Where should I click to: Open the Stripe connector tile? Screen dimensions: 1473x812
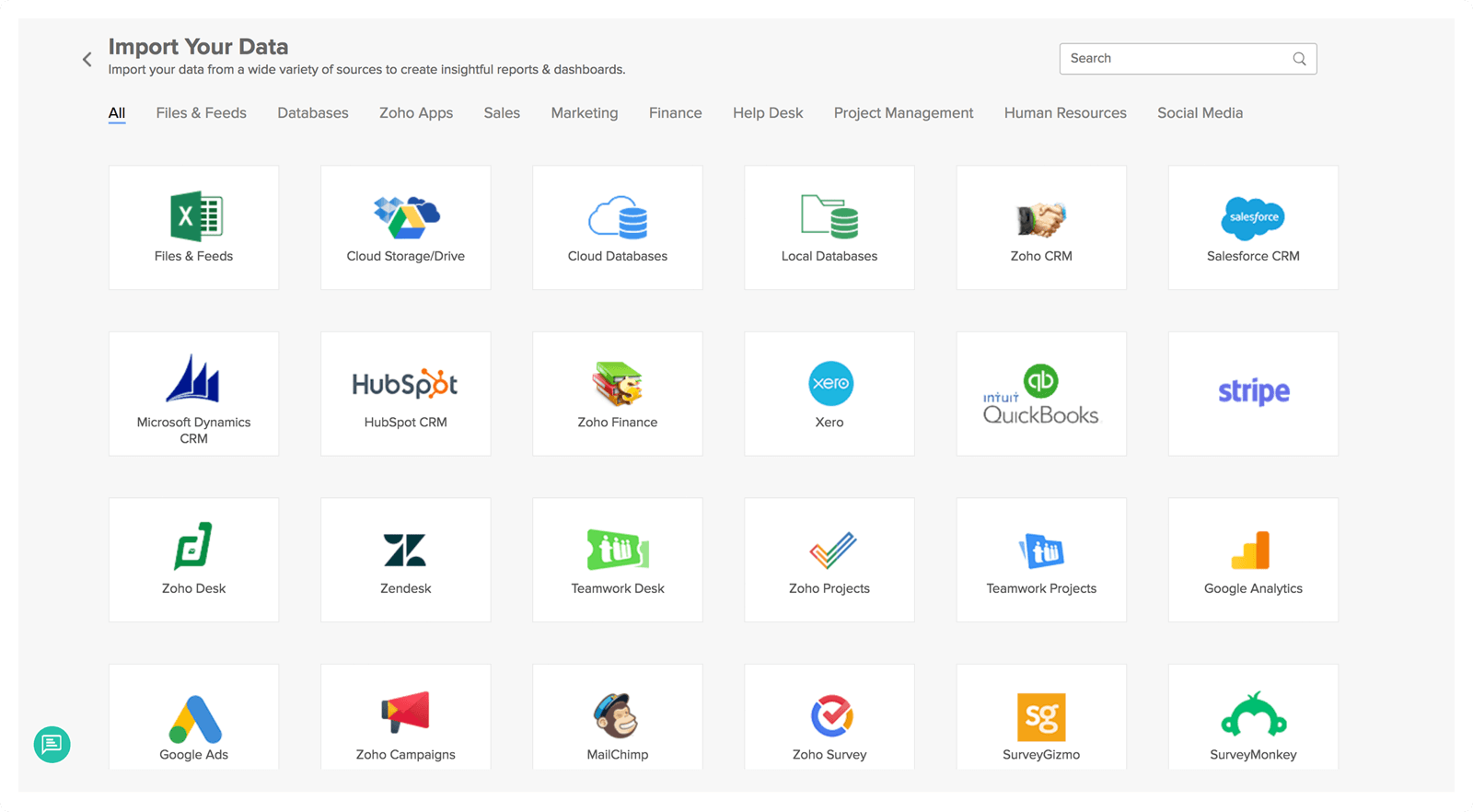tap(1253, 394)
